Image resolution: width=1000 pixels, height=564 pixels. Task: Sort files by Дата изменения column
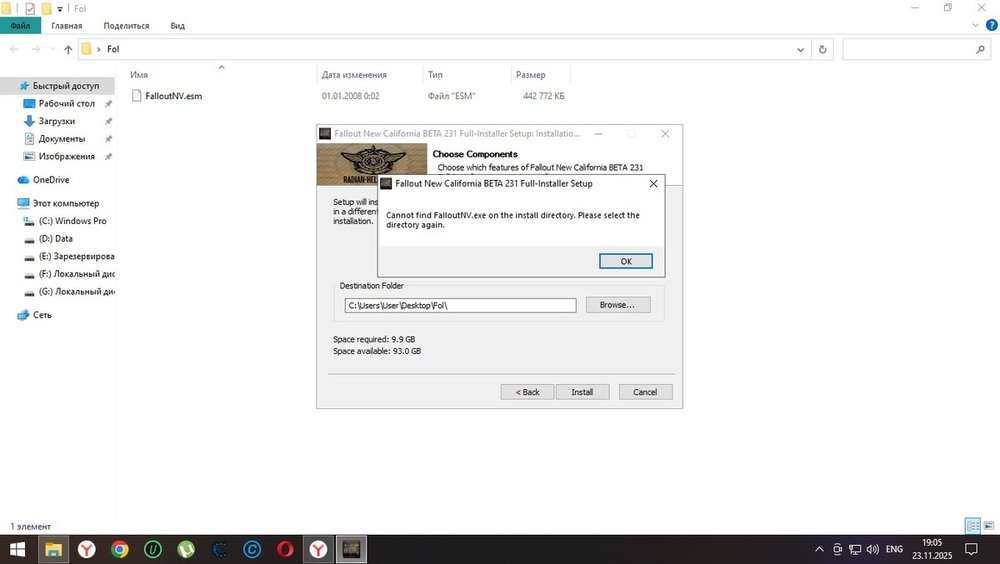tap(354, 75)
